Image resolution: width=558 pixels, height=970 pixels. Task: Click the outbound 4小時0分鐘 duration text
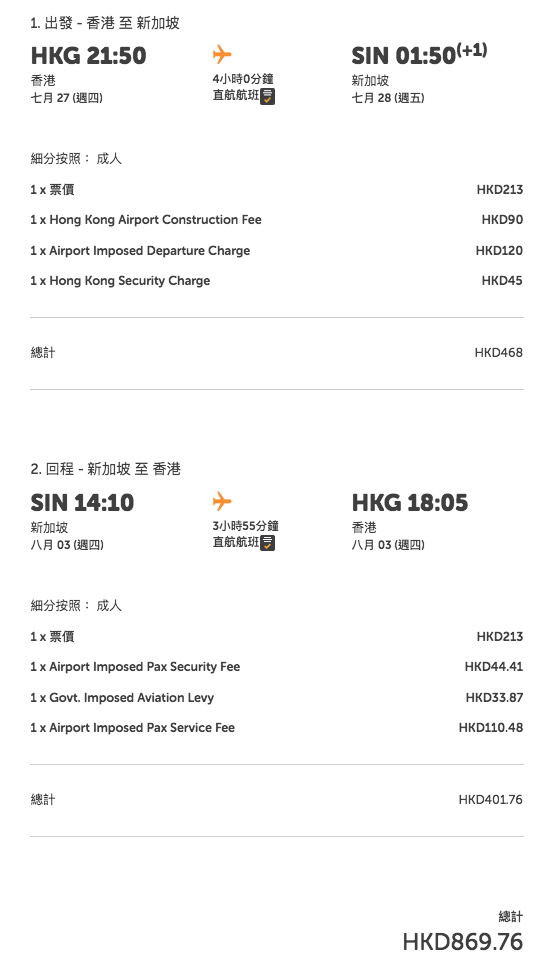click(243, 79)
